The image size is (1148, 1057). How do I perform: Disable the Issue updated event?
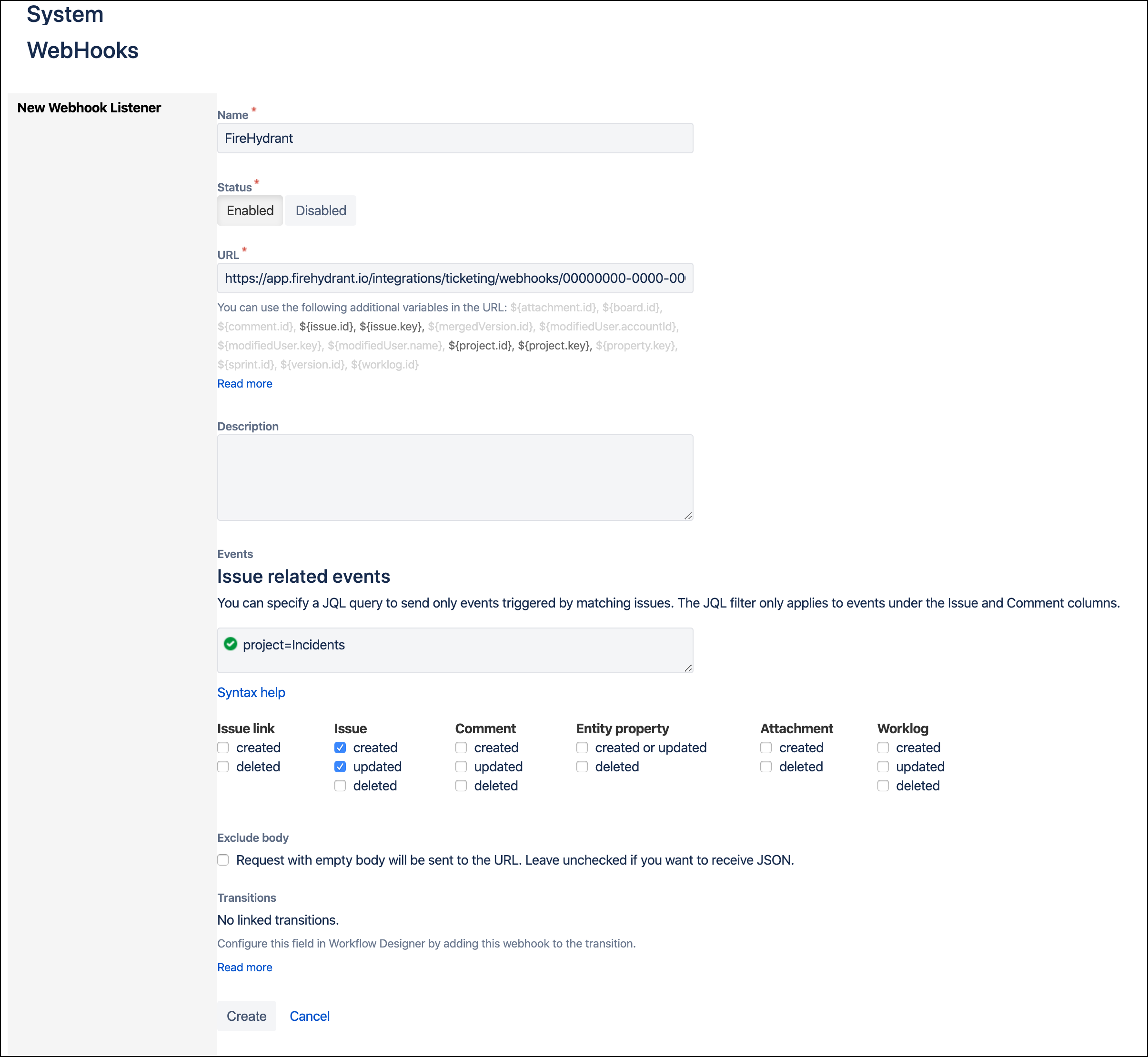pos(340,767)
